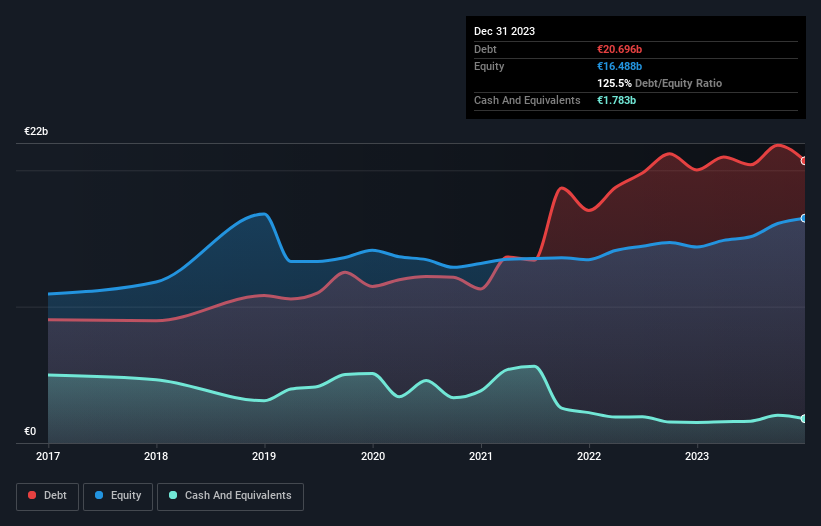The image size is (821, 526).
Task: Click the 2017 x-axis label
Action: (48, 456)
